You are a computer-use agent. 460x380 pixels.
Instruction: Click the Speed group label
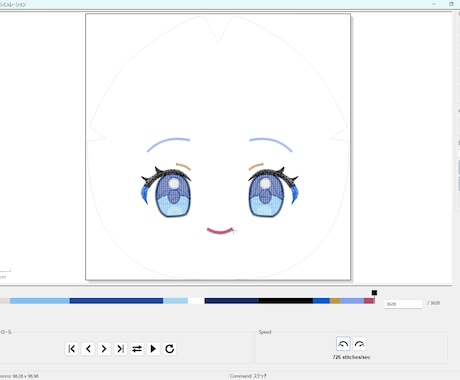tap(265, 332)
